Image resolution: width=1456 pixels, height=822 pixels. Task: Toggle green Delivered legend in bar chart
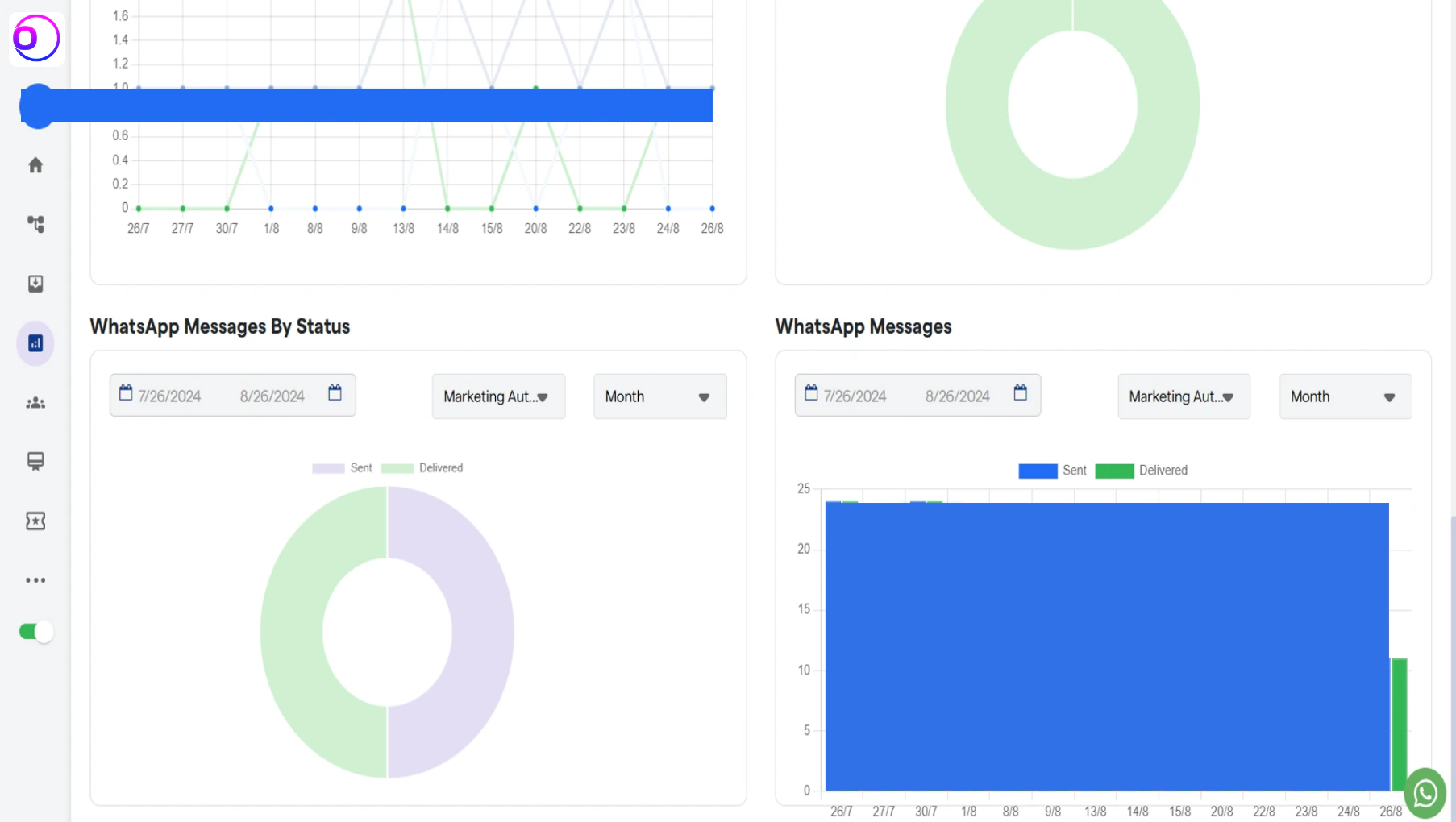click(1115, 471)
